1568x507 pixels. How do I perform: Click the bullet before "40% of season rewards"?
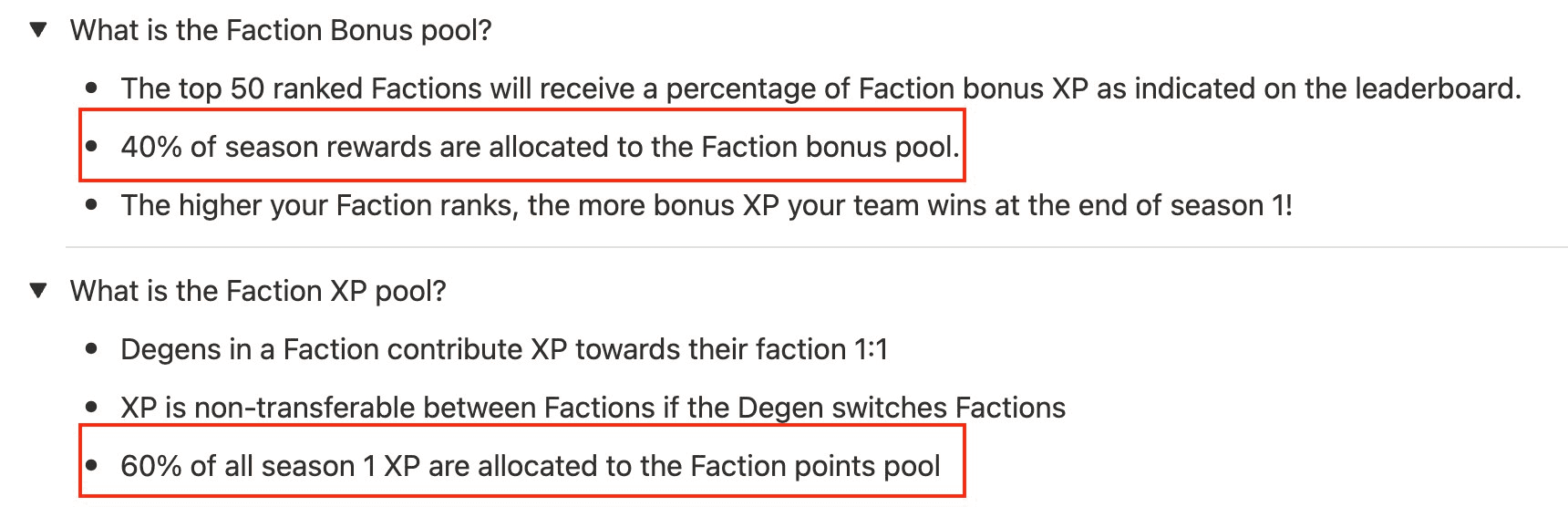(91, 147)
